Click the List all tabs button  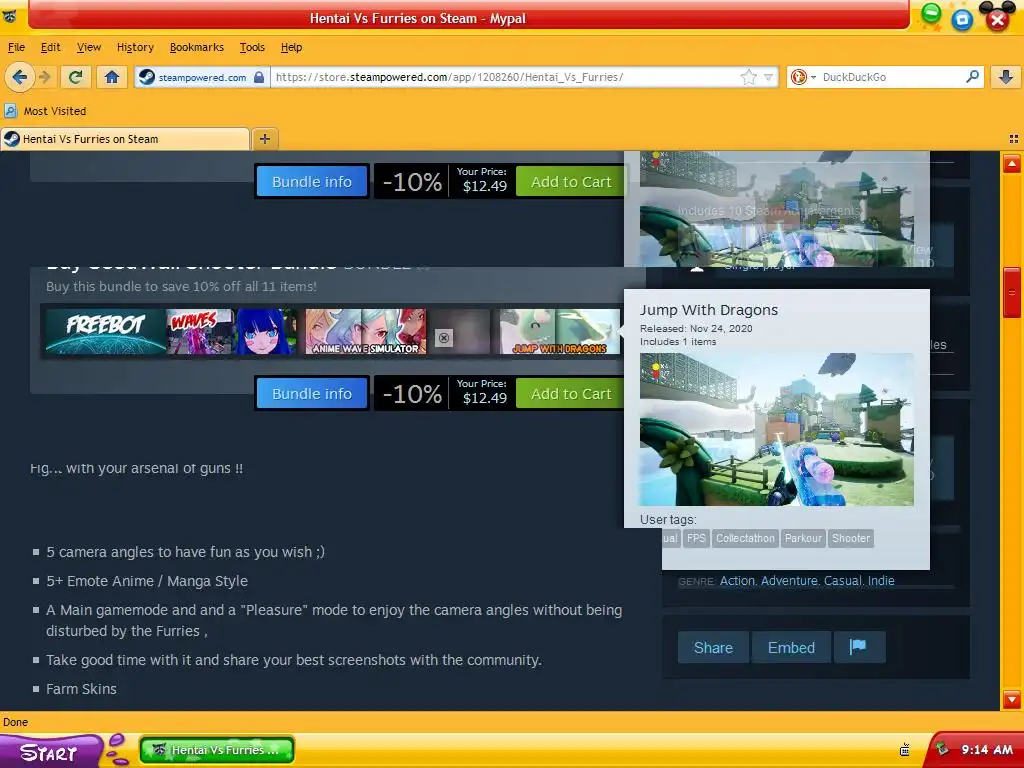[x=1014, y=138]
